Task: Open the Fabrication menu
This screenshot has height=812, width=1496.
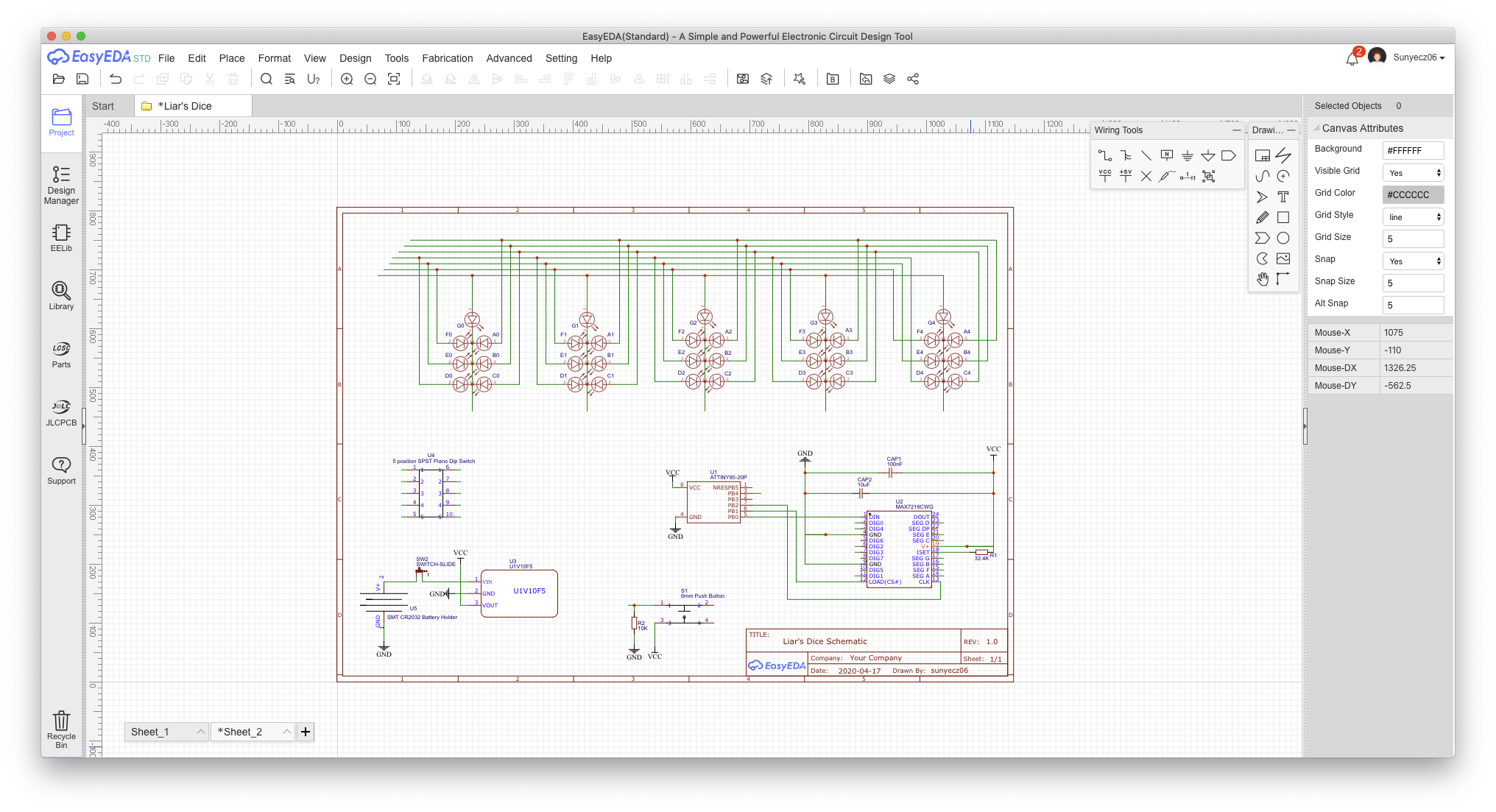Action: click(x=447, y=58)
